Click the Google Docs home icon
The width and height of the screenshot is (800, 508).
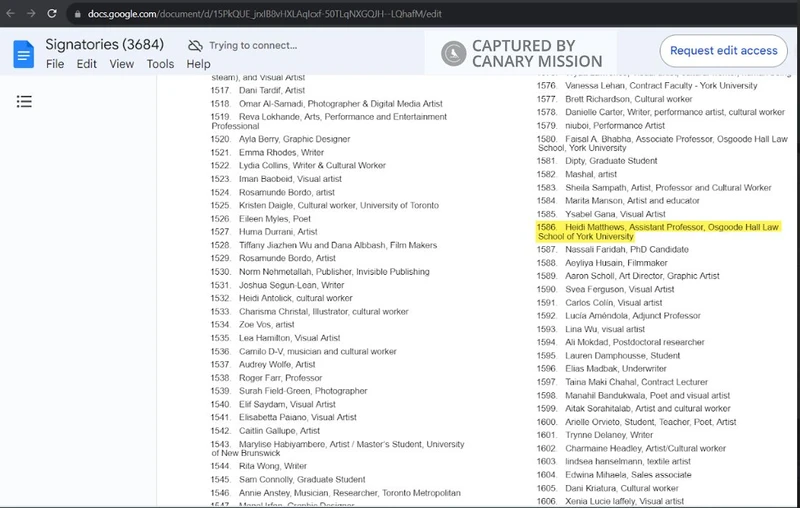click(x=23, y=54)
